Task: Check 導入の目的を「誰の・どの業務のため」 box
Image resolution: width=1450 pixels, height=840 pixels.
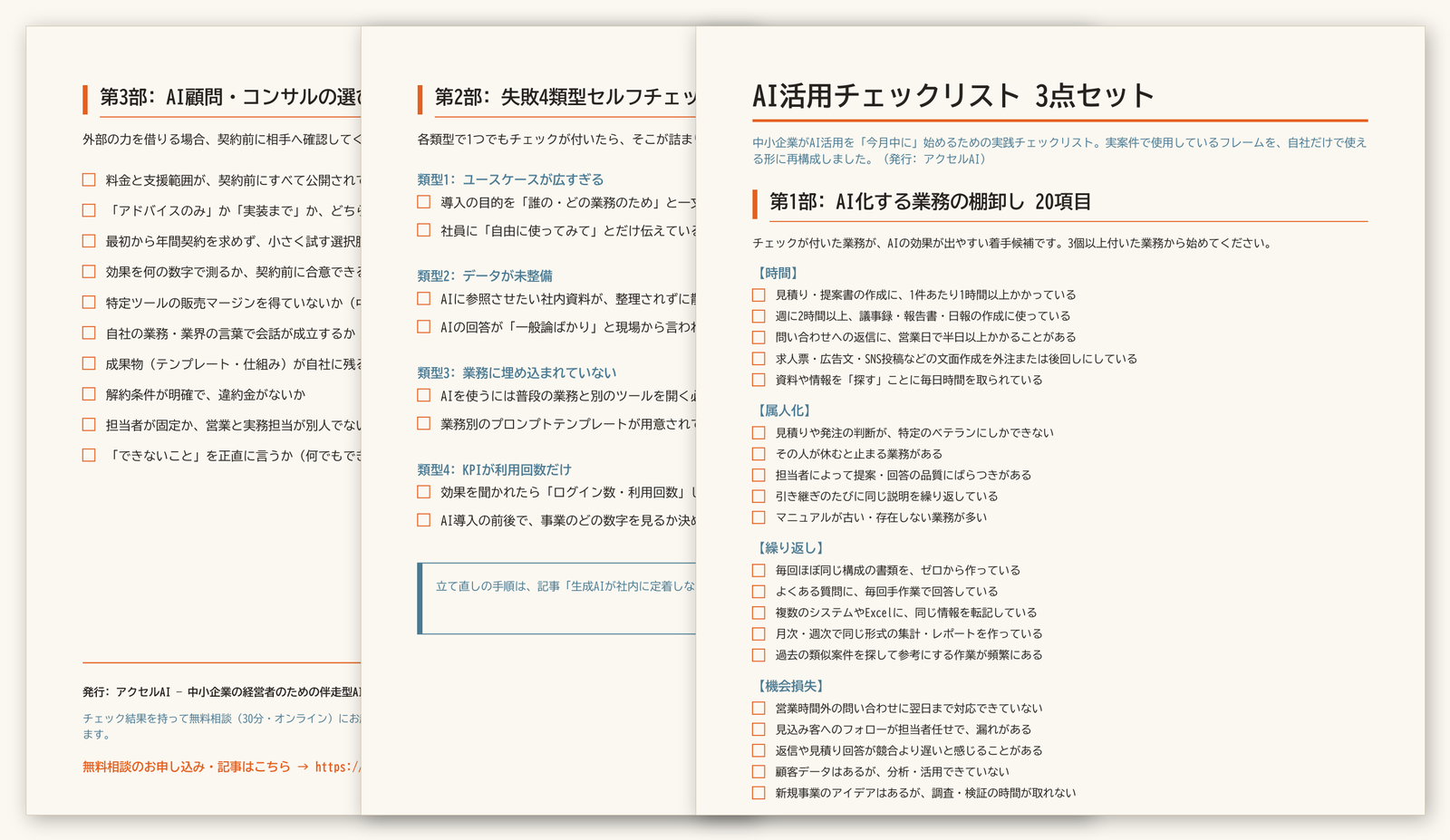Action: (x=423, y=202)
